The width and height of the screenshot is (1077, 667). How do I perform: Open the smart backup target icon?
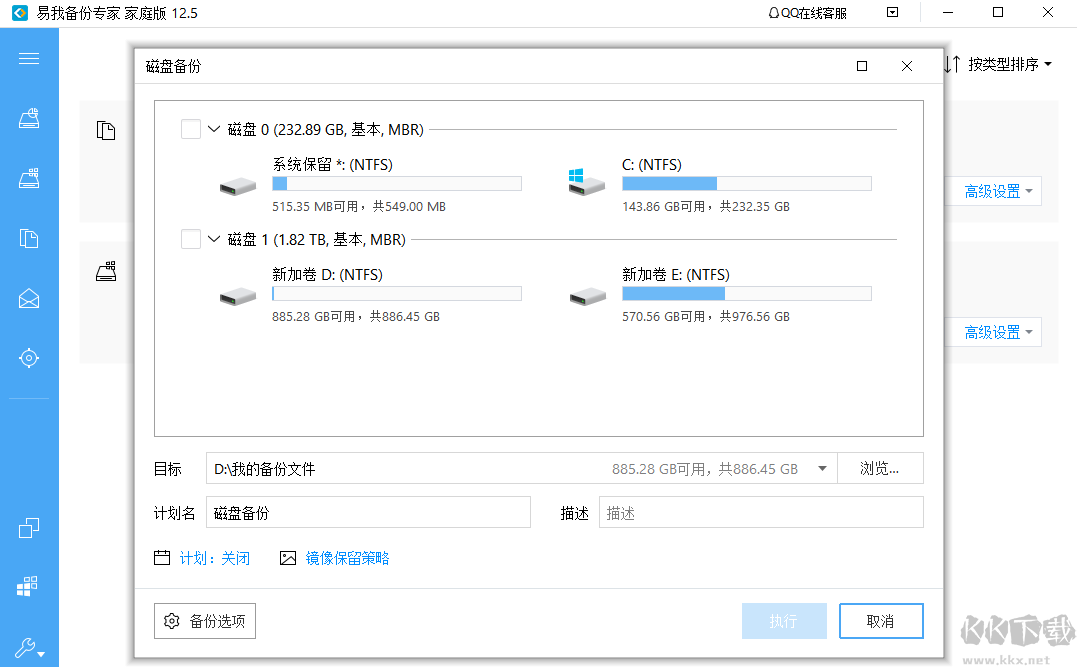(x=29, y=357)
